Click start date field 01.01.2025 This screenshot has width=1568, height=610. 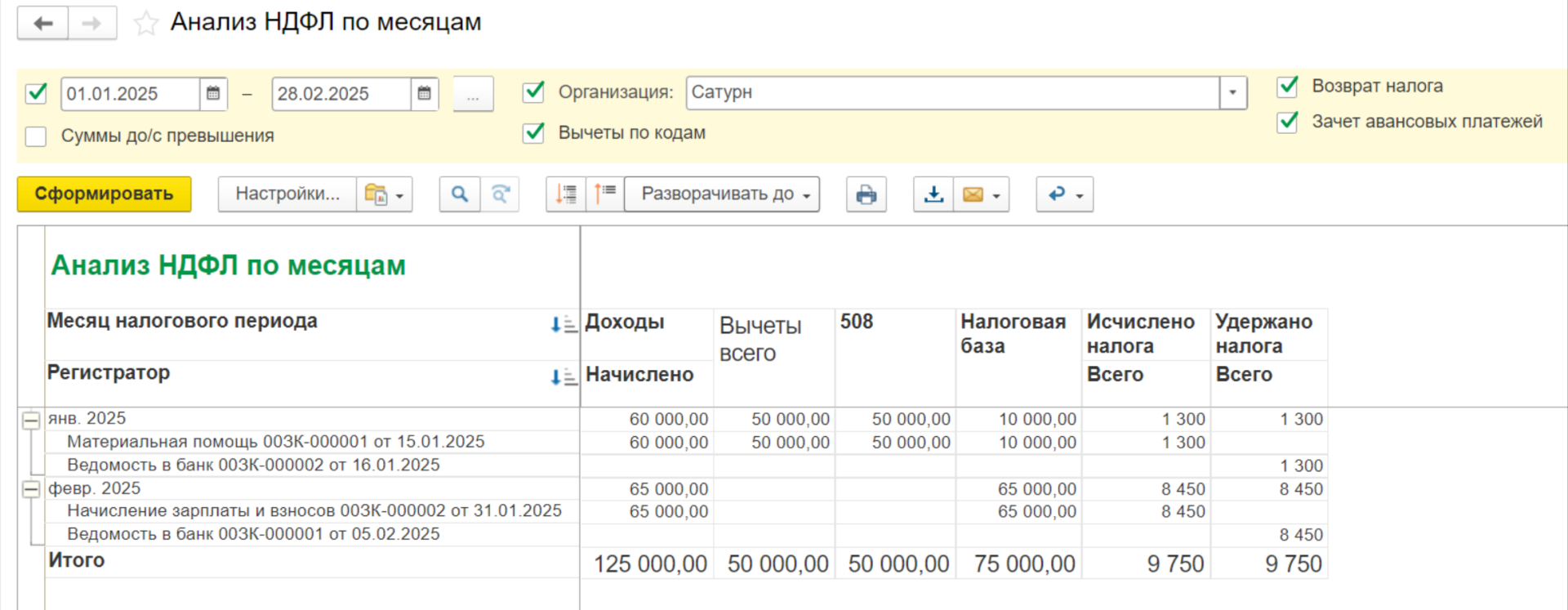point(131,94)
